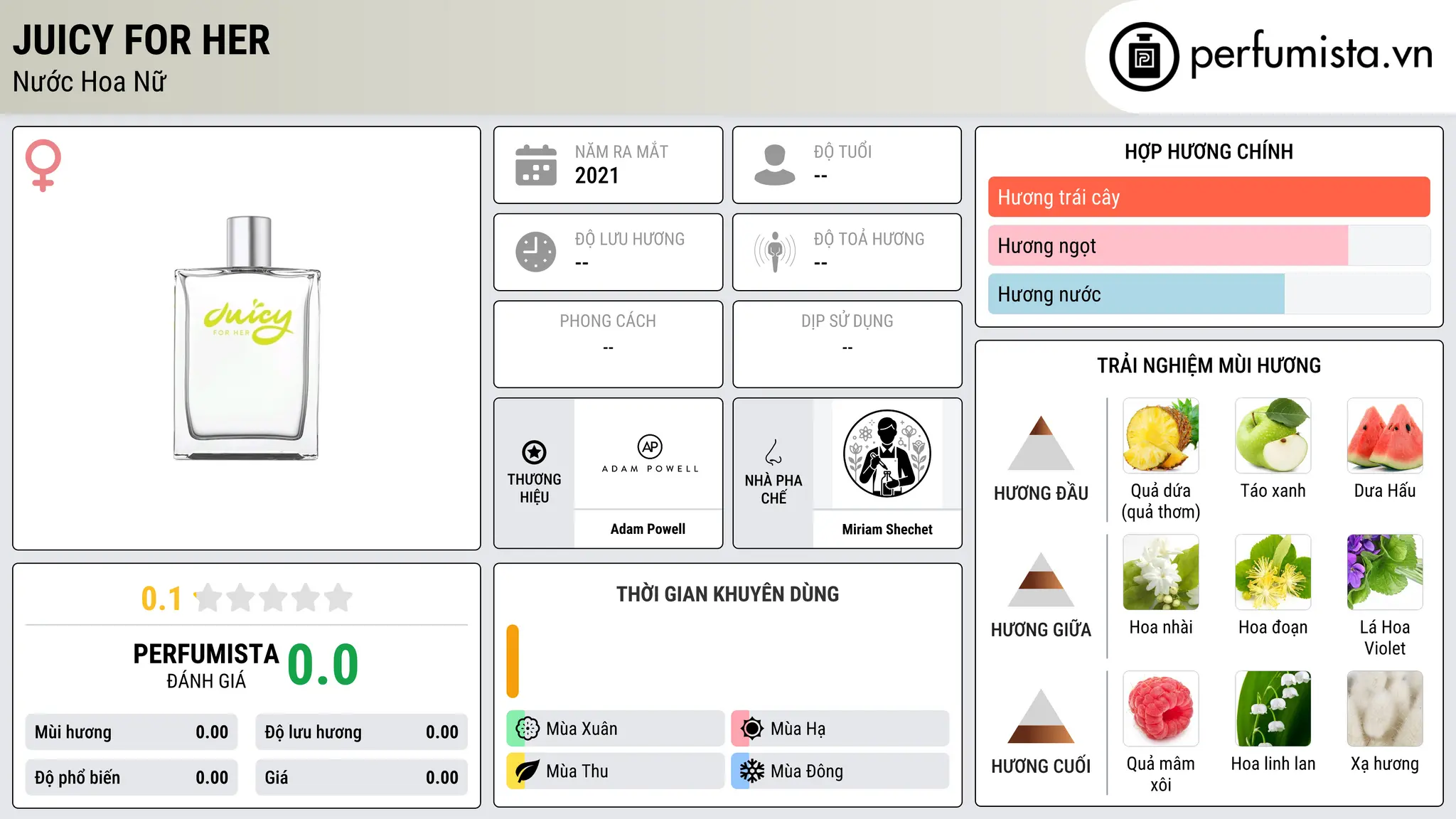
Task: Select the raspberry note image
Action: pyautogui.click(x=1161, y=709)
